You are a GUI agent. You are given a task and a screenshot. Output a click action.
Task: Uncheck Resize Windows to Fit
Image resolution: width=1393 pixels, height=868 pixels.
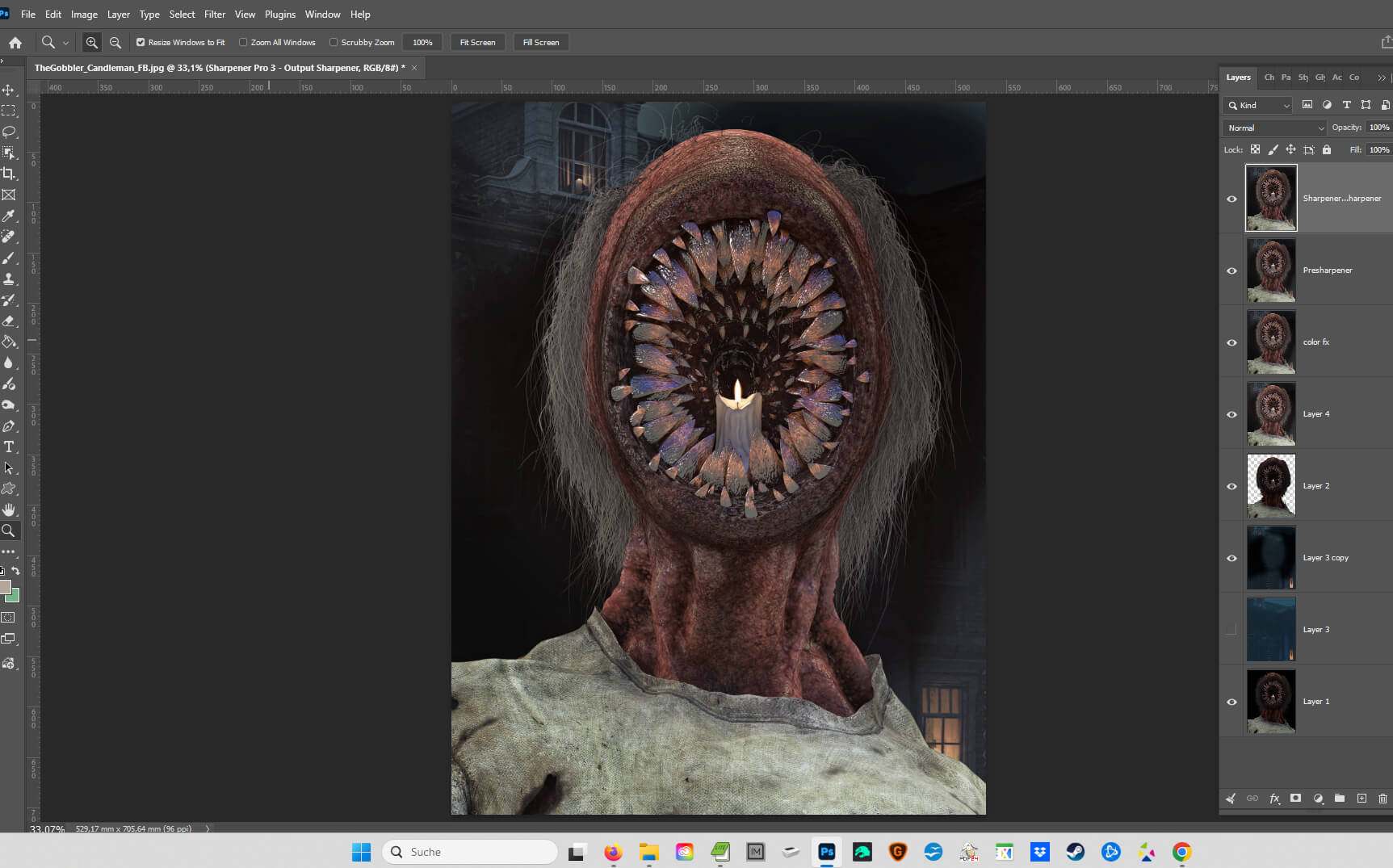[x=141, y=42]
